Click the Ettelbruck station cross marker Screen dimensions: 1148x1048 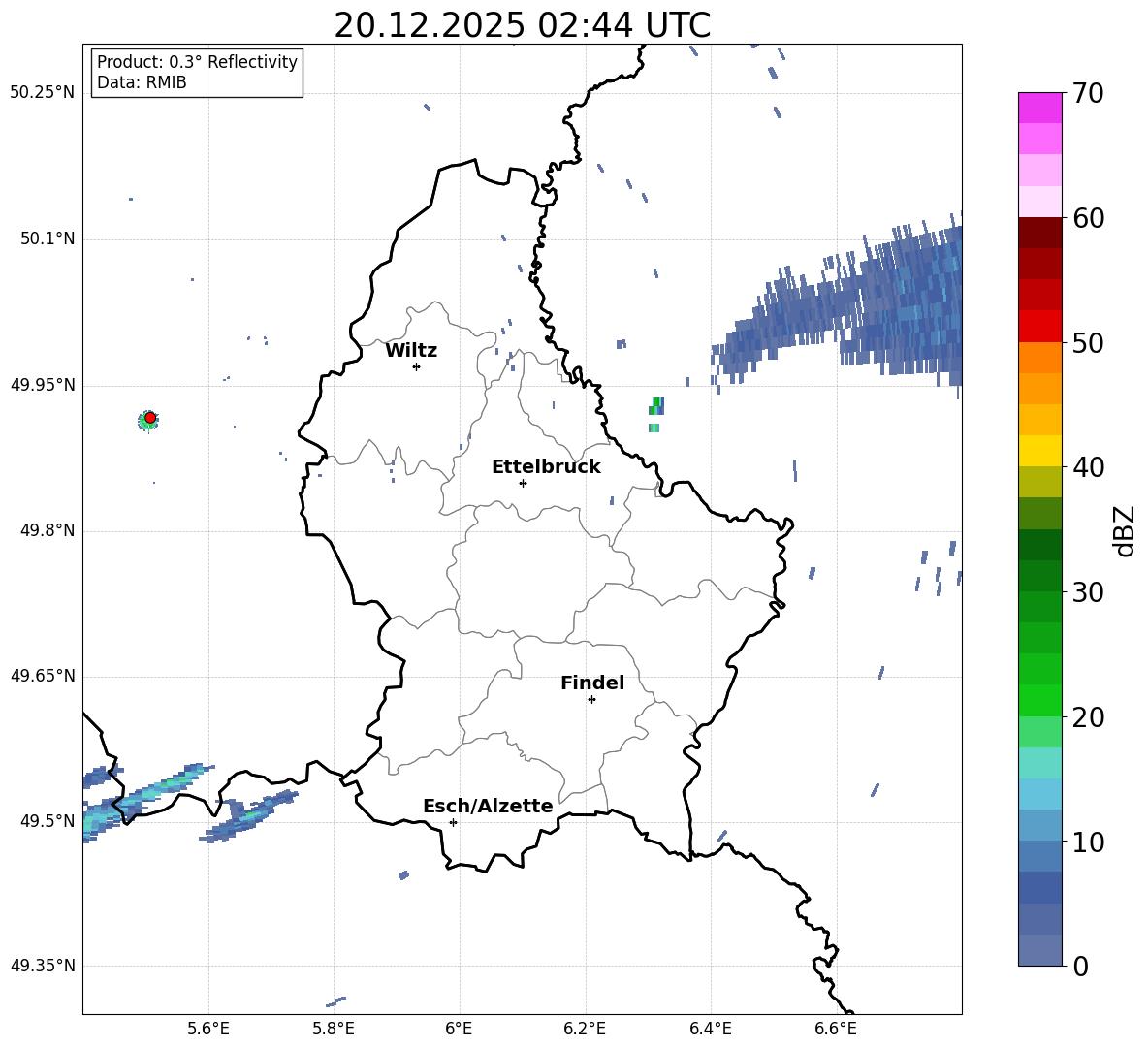point(523,483)
